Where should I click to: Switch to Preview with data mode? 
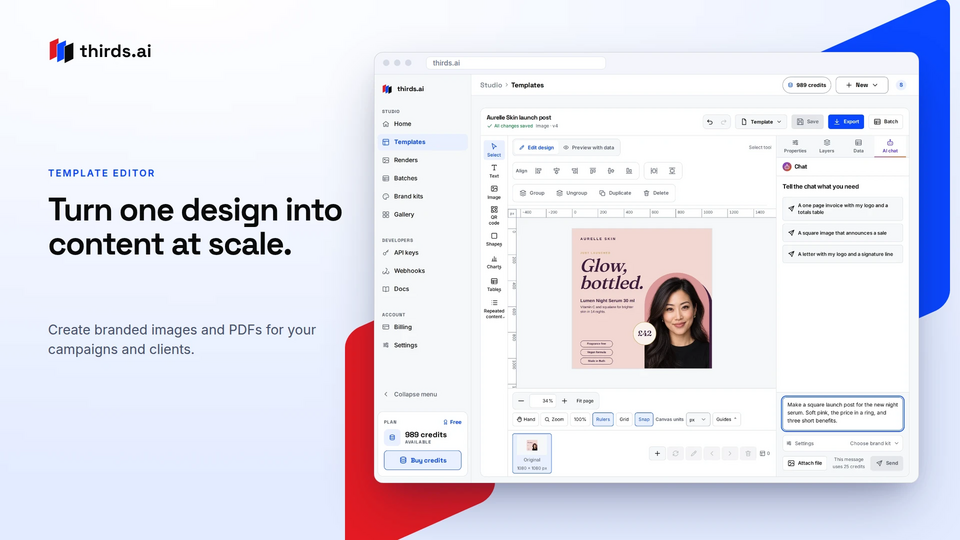click(589, 148)
